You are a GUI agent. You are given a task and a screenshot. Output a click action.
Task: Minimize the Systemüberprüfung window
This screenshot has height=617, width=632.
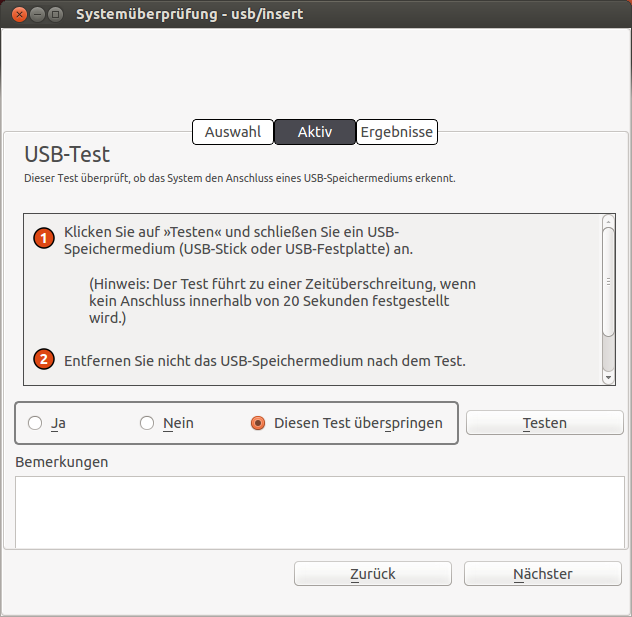tap(37, 15)
